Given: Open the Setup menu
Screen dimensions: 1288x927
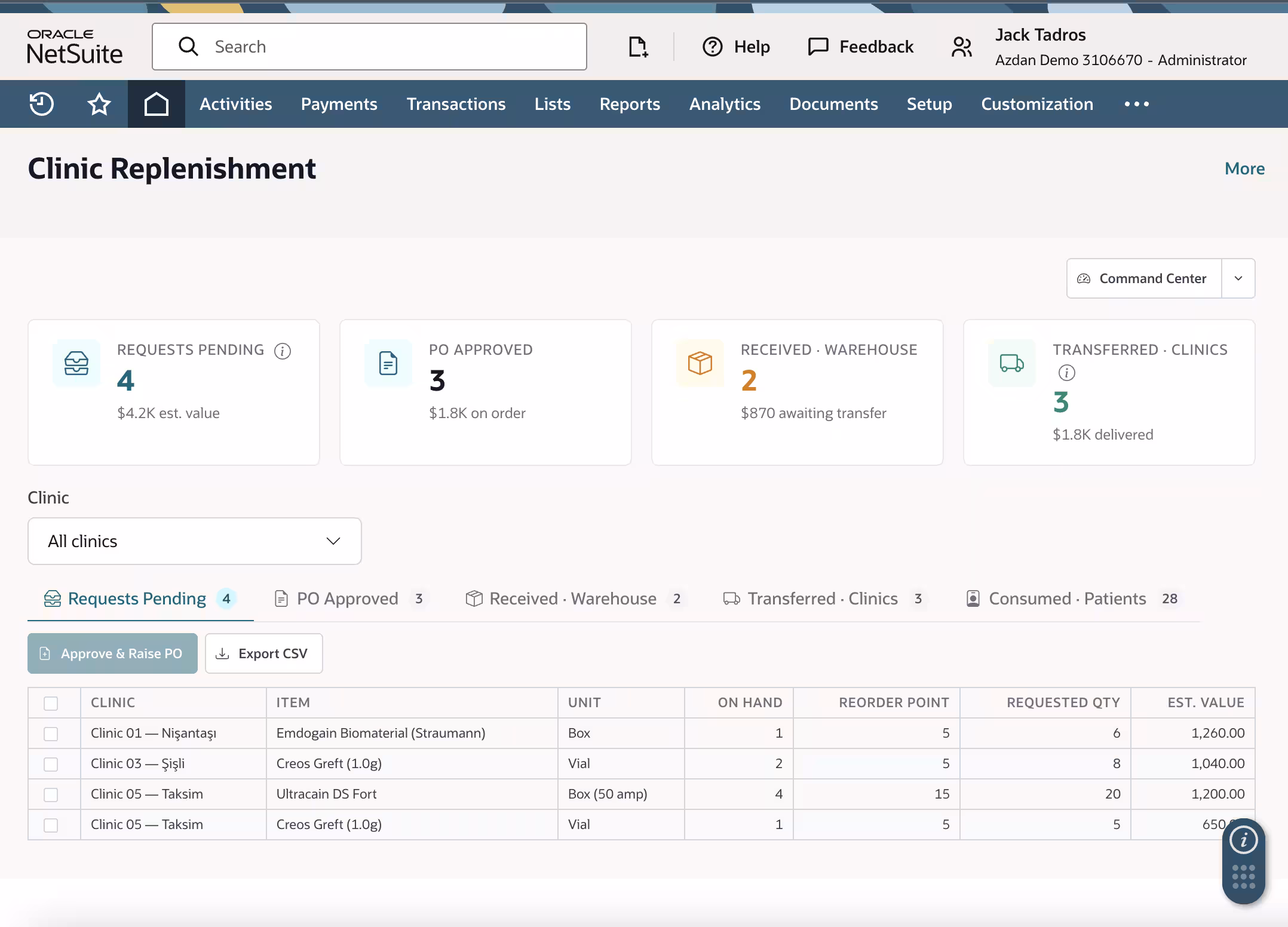Looking at the screenshot, I should tap(930, 104).
